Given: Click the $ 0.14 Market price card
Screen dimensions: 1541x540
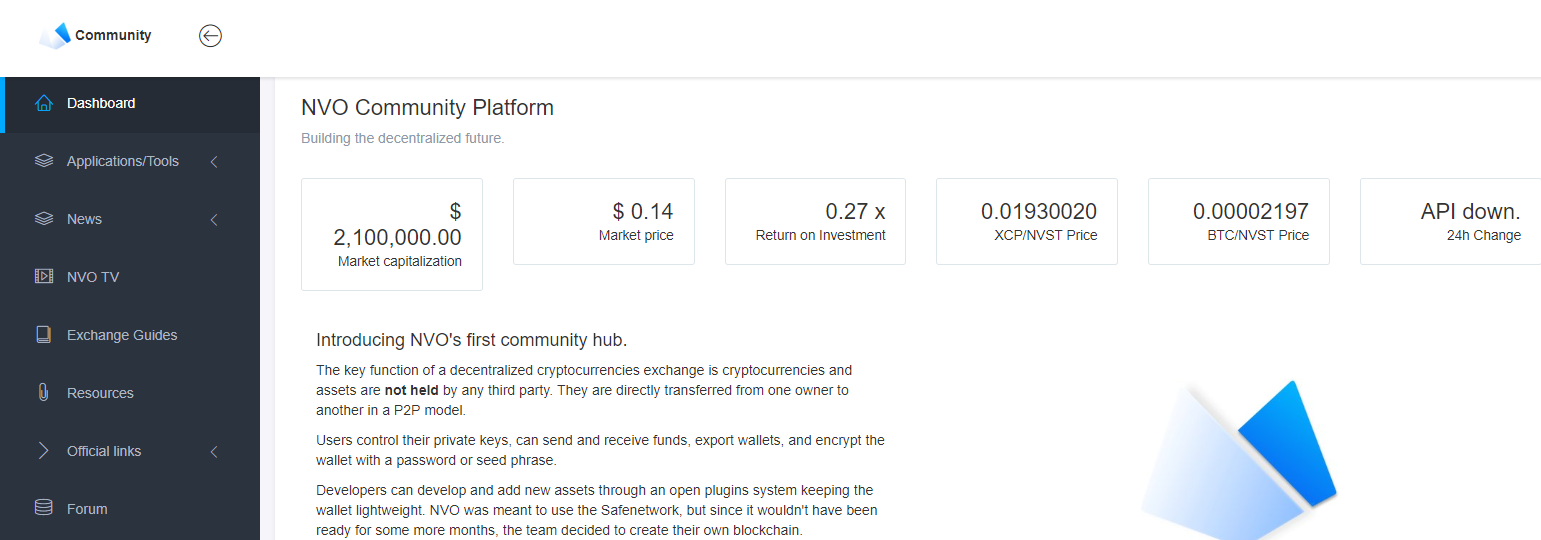Looking at the screenshot, I should [x=604, y=222].
